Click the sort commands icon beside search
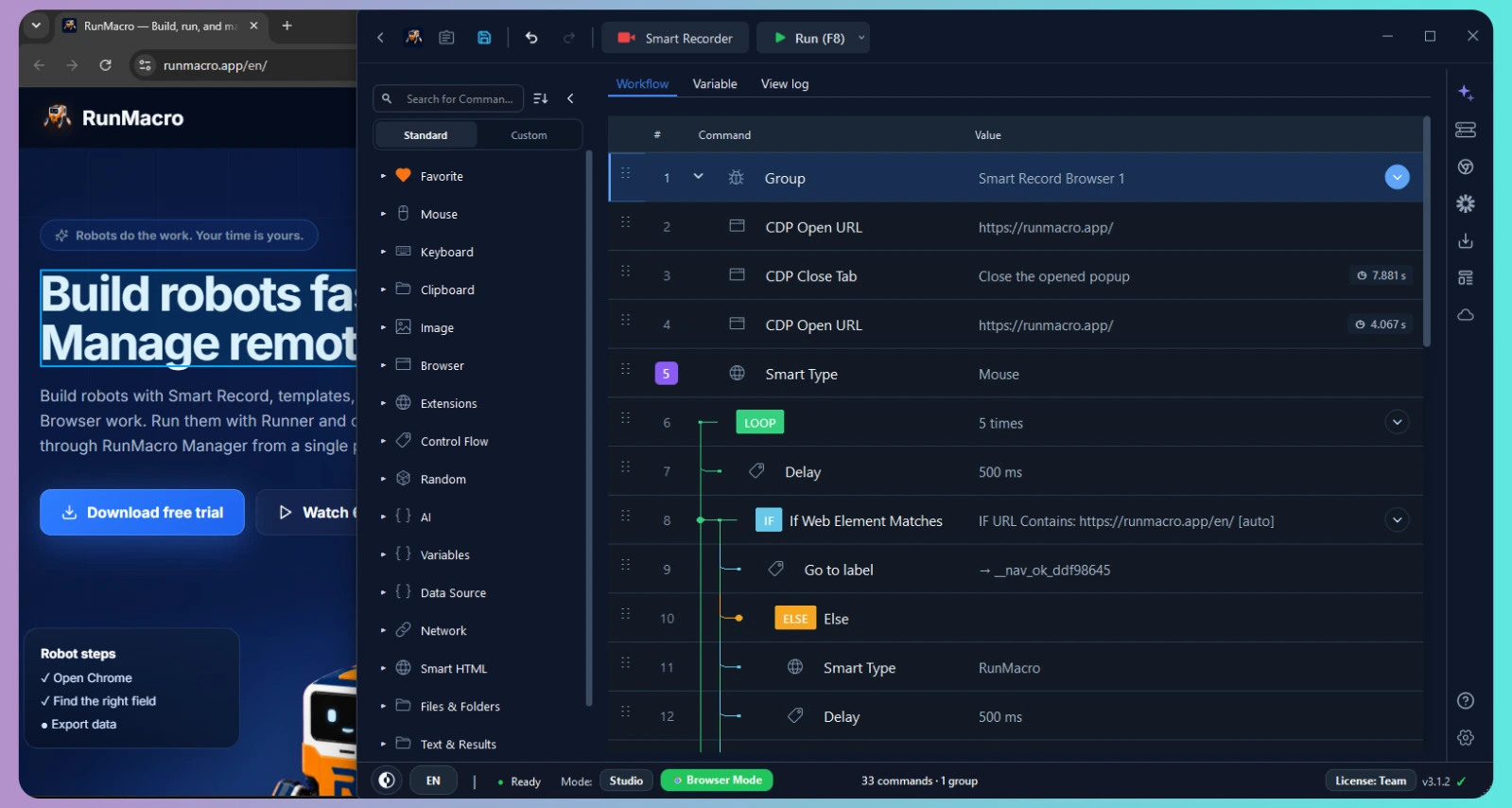 [x=541, y=98]
